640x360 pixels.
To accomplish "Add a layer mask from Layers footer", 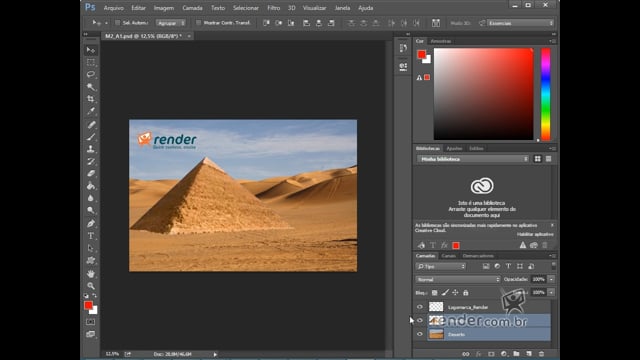I will tap(491, 354).
